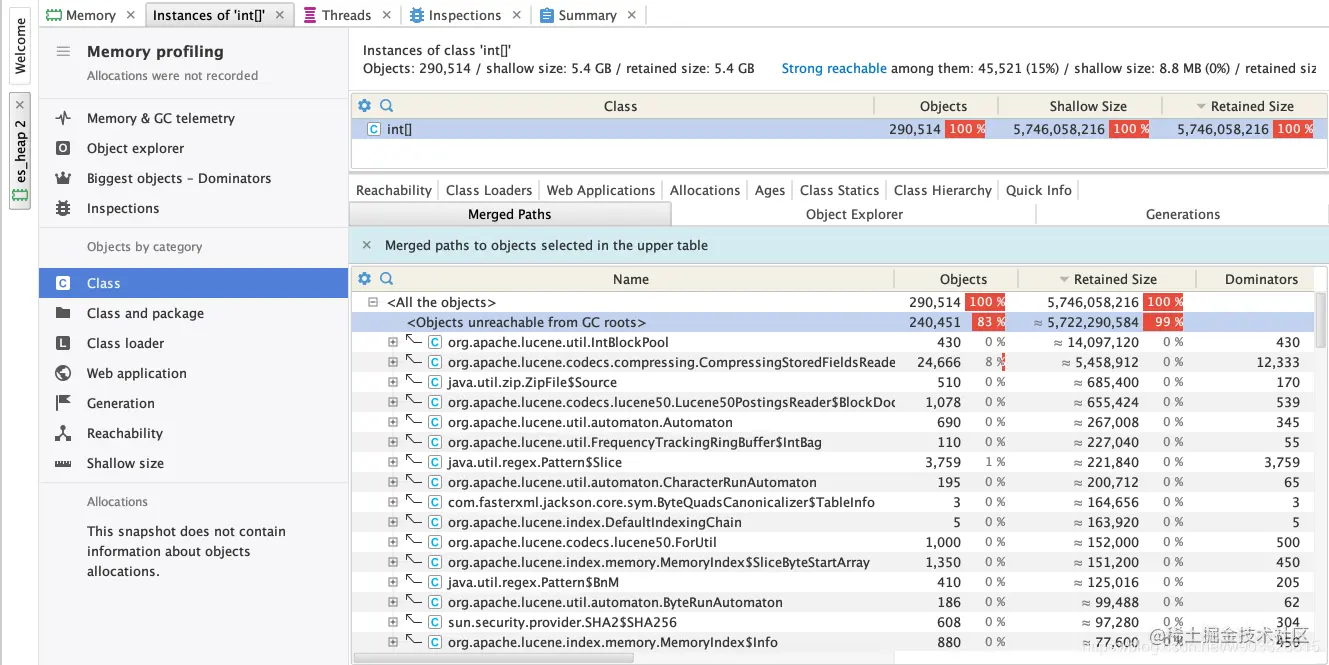Click the globe icon for Web application
The width and height of the screenshot is (1329, 665).
[x=63, y=373]
